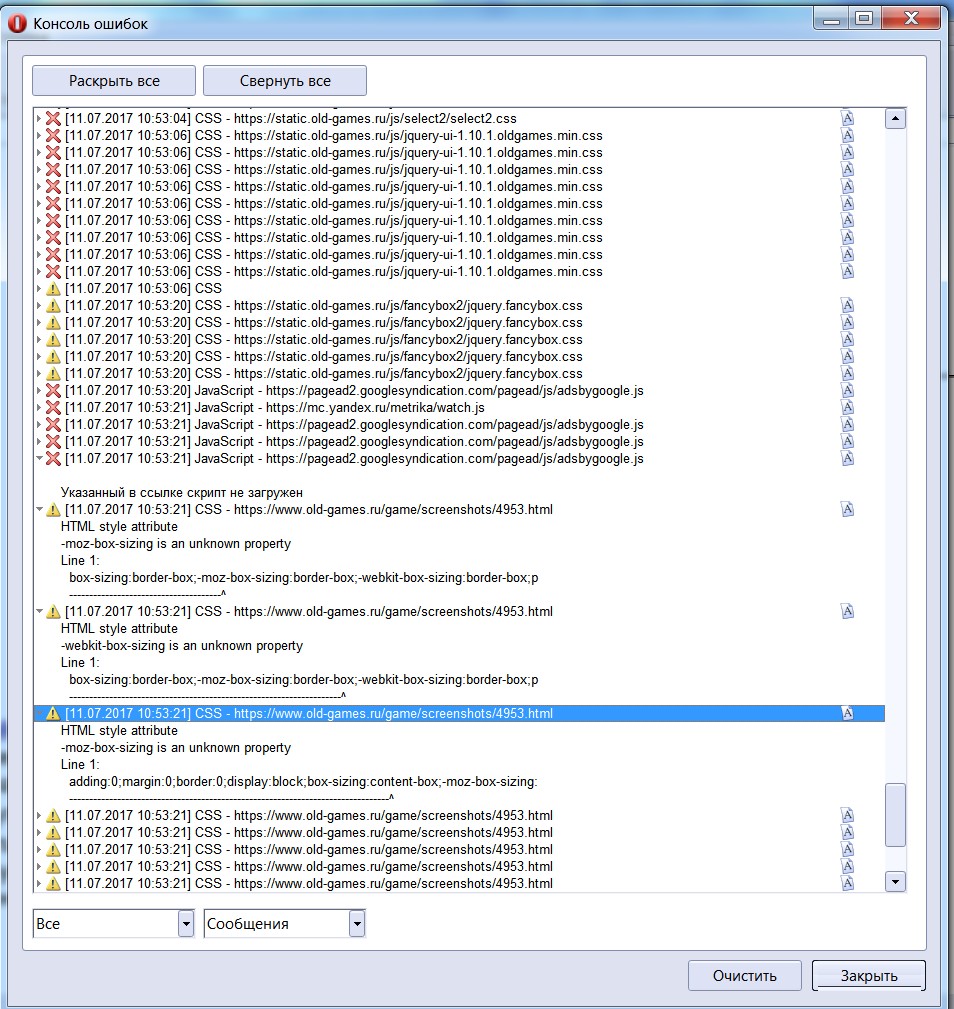Click warning icon on the URL-less CSS row
The width and height of the screenshot is (954, 1009).
point(53,288)
